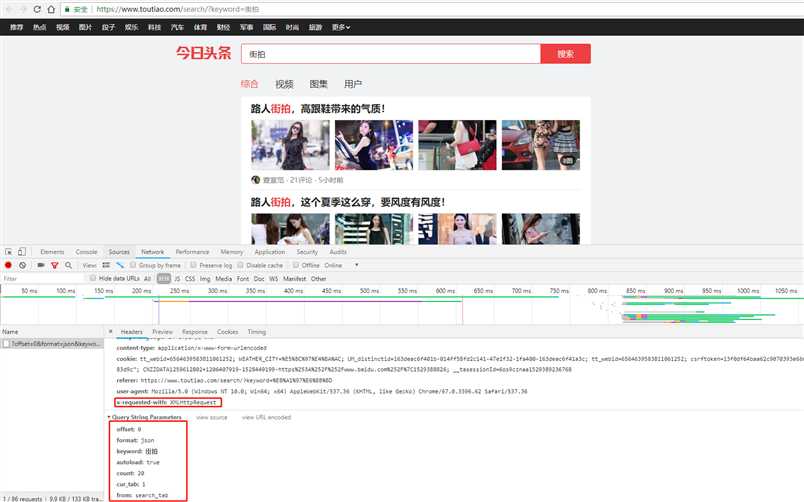Filter requests by WS type

pyautogui.click(x=274, y=278)
